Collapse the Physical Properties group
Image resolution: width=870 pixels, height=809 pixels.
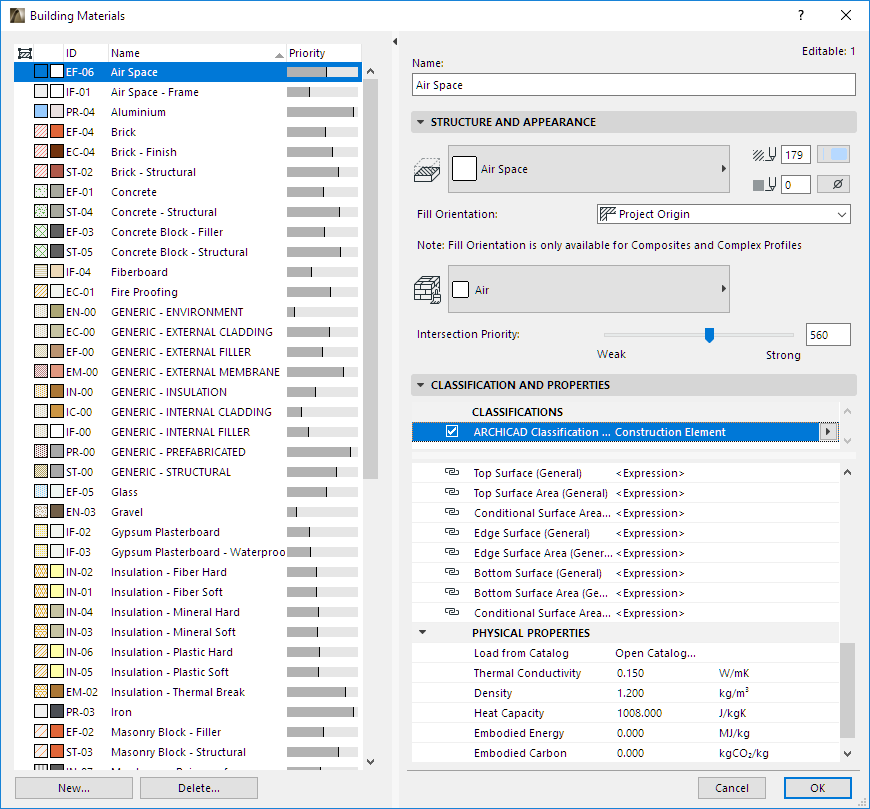point(422,633)
